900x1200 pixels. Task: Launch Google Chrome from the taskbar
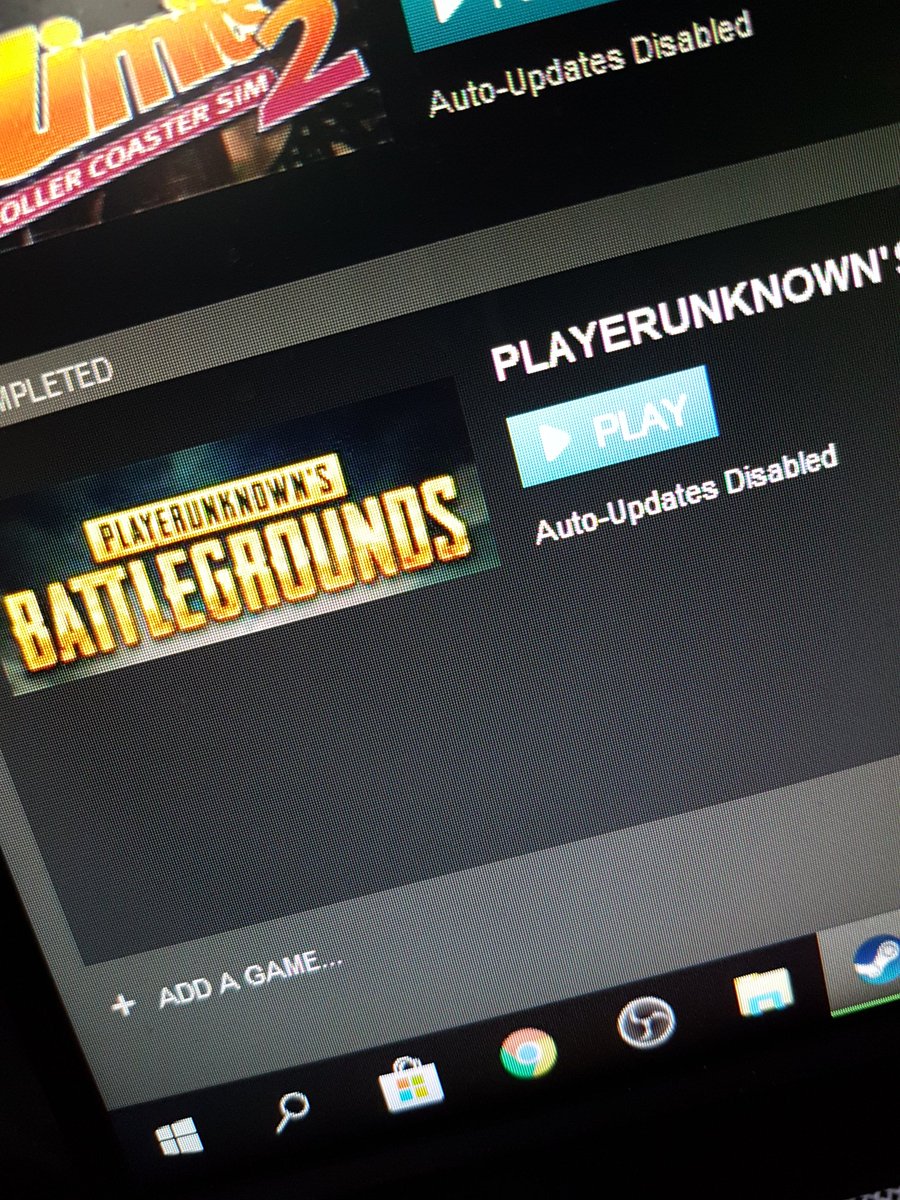[528, 1052]
